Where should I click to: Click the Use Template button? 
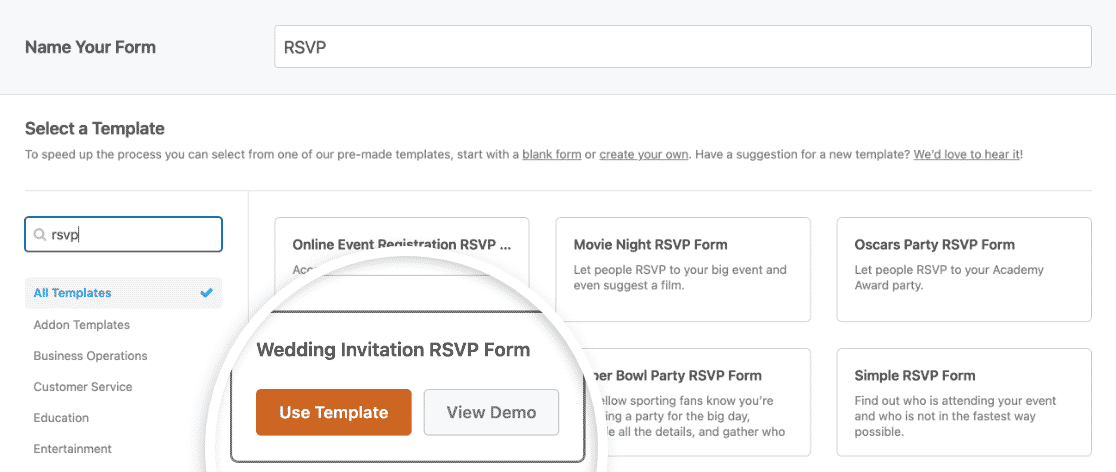(334, 412)
